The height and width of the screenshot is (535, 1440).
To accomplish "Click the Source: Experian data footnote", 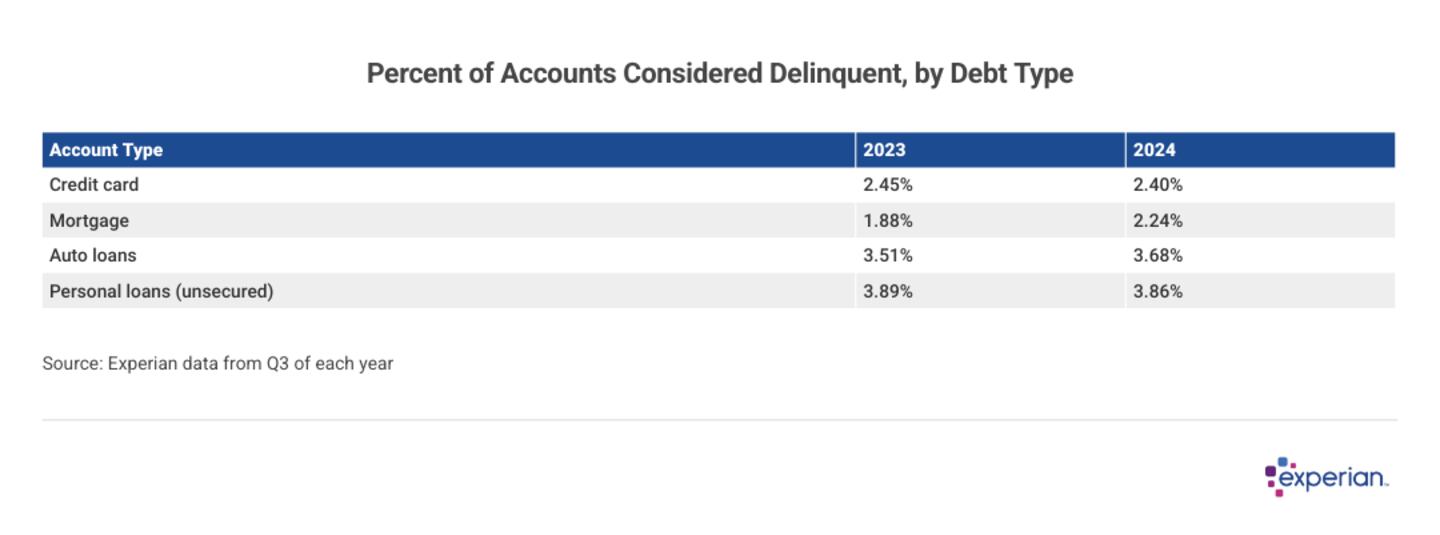I will pos(218,364).
